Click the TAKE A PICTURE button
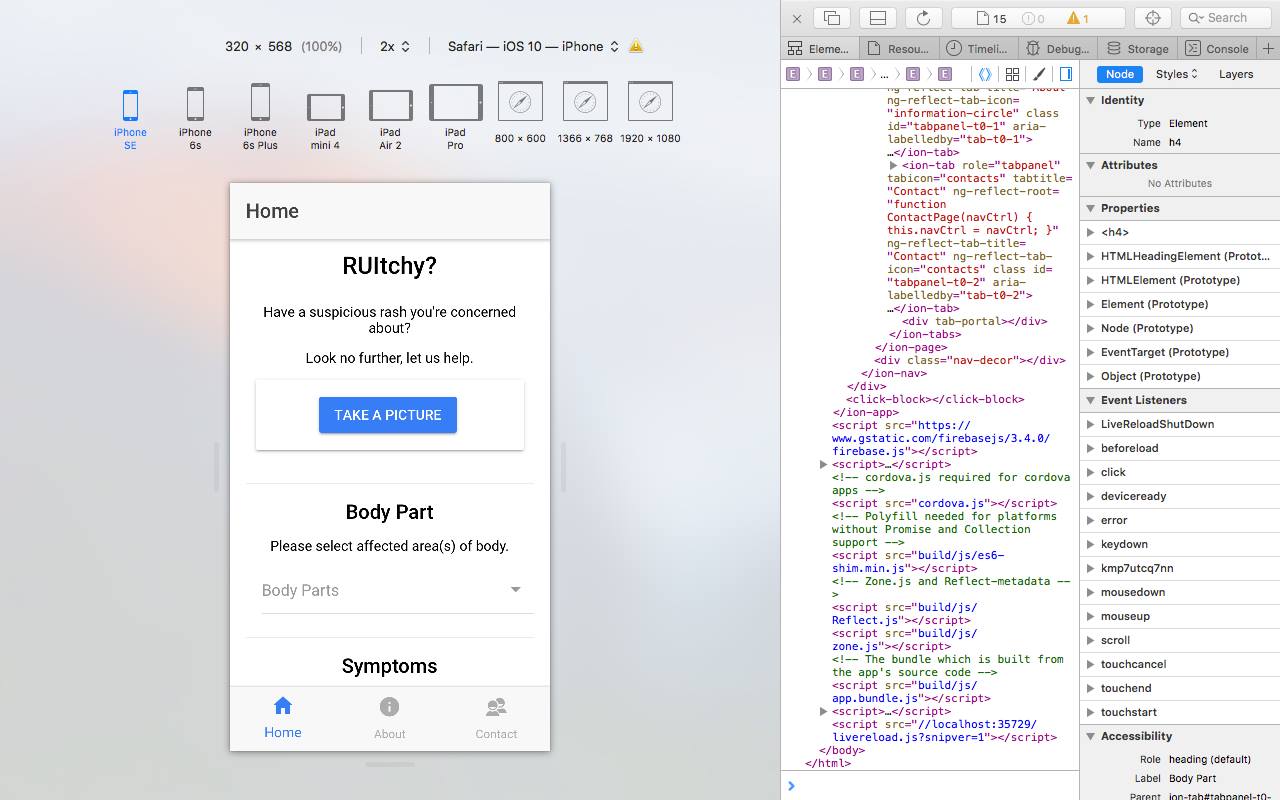 pyautogui.click(x=388, y=415)
